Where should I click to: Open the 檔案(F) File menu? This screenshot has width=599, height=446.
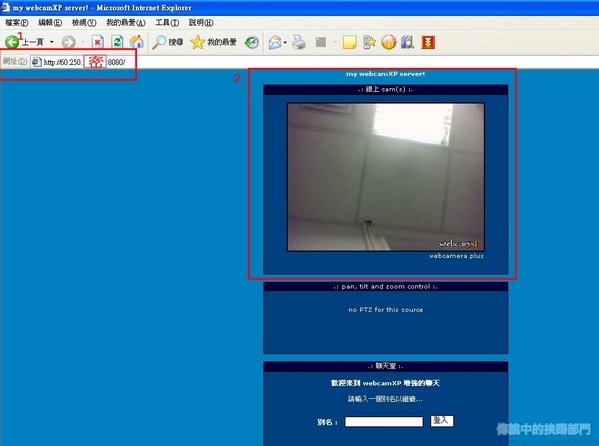tap(16, 23)
